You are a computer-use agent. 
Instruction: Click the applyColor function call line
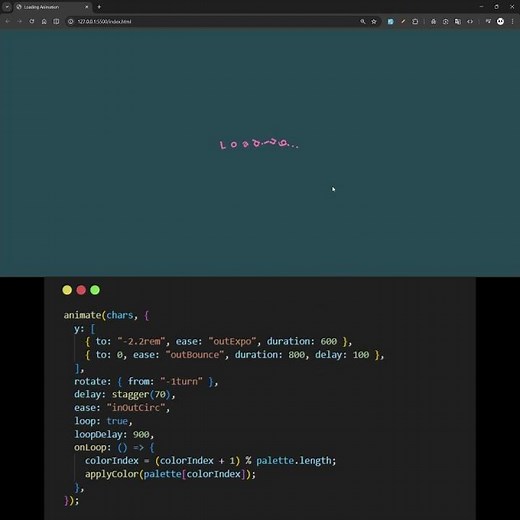[170, 474]
